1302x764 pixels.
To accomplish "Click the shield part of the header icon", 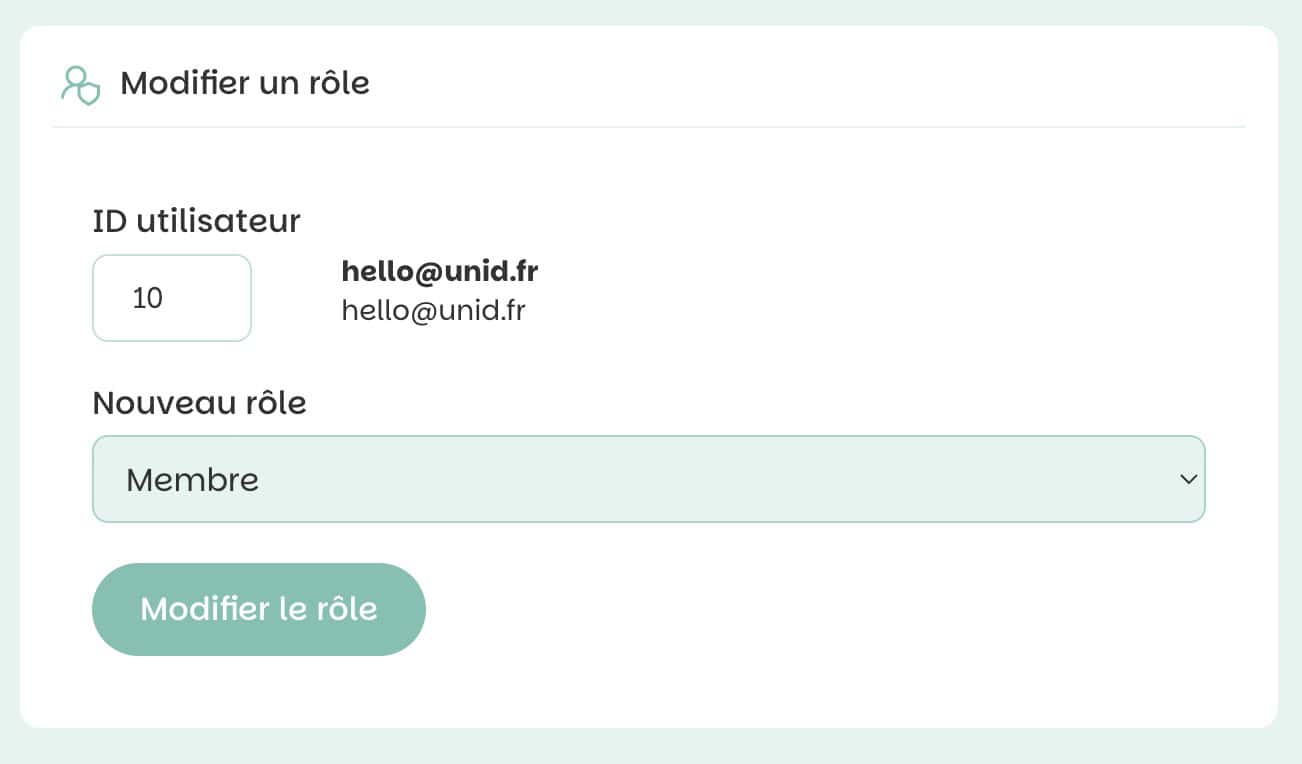I will coord(90,94).
